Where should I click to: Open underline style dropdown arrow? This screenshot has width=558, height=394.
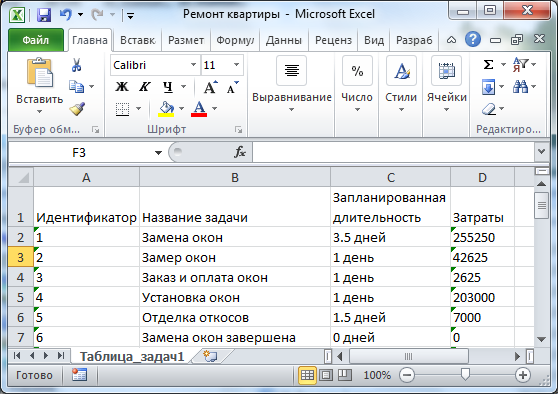pos(184,86)
